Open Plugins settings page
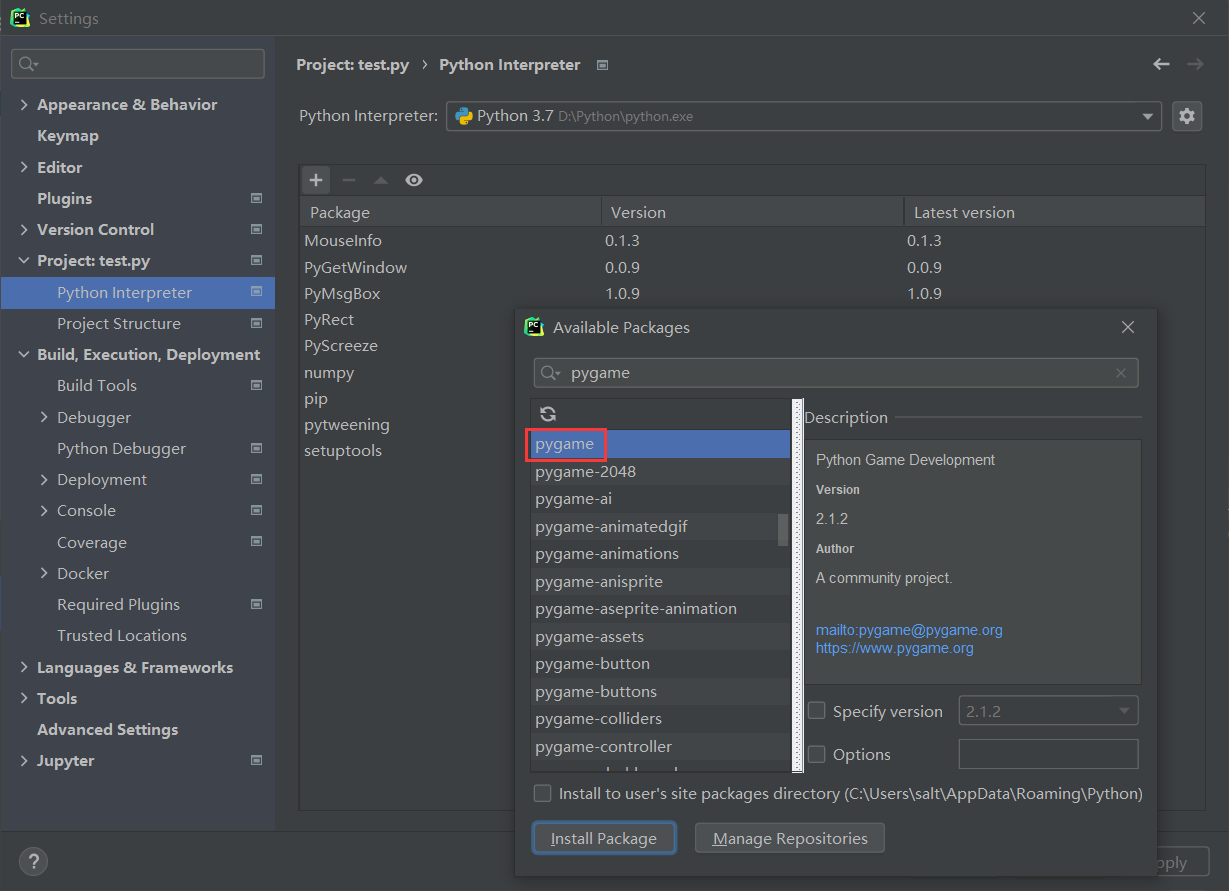Image resolution: width=1229 pixels, height=891 pixels. [x=64, y=198]
